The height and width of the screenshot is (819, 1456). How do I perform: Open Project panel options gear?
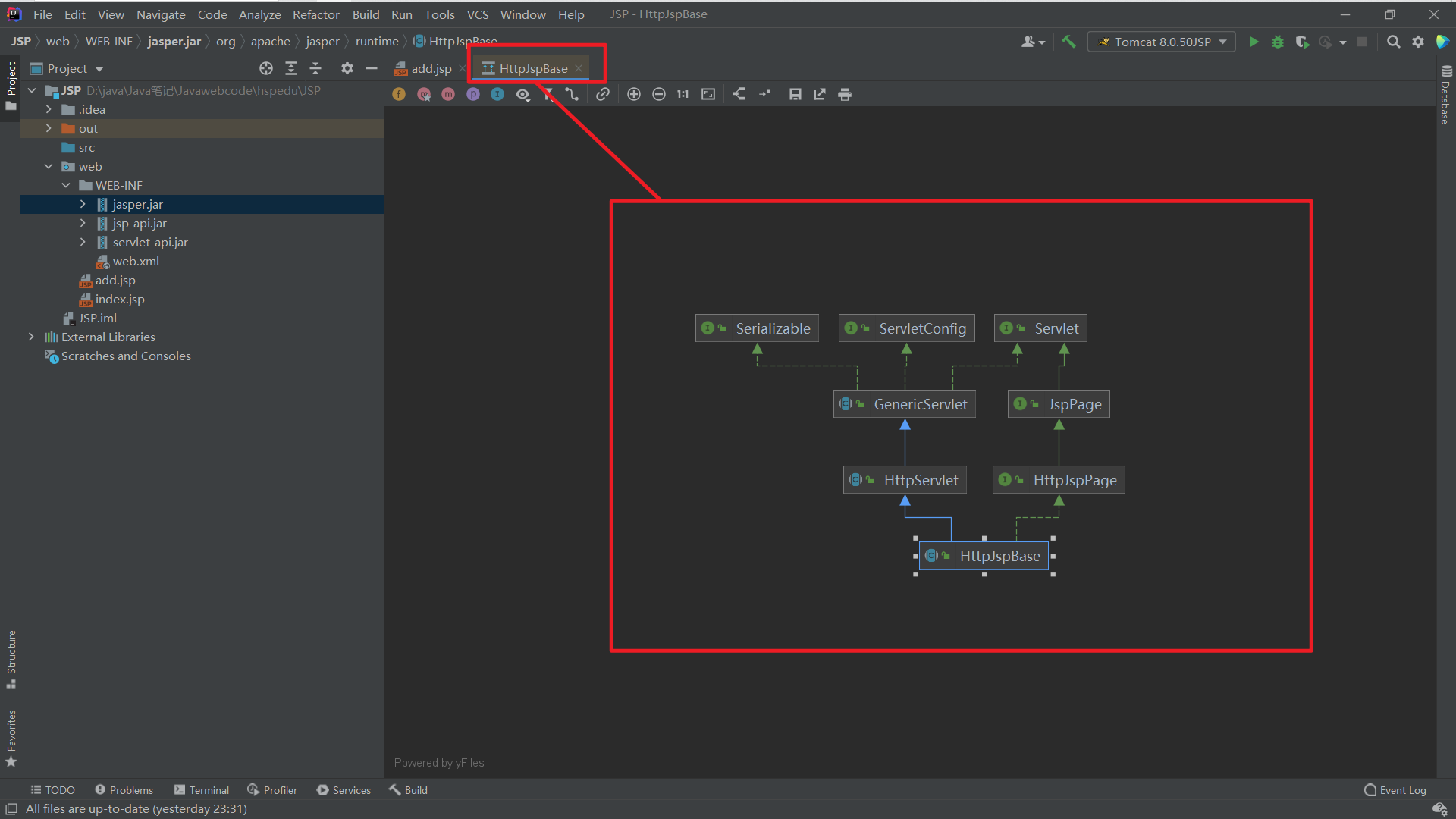347,68
